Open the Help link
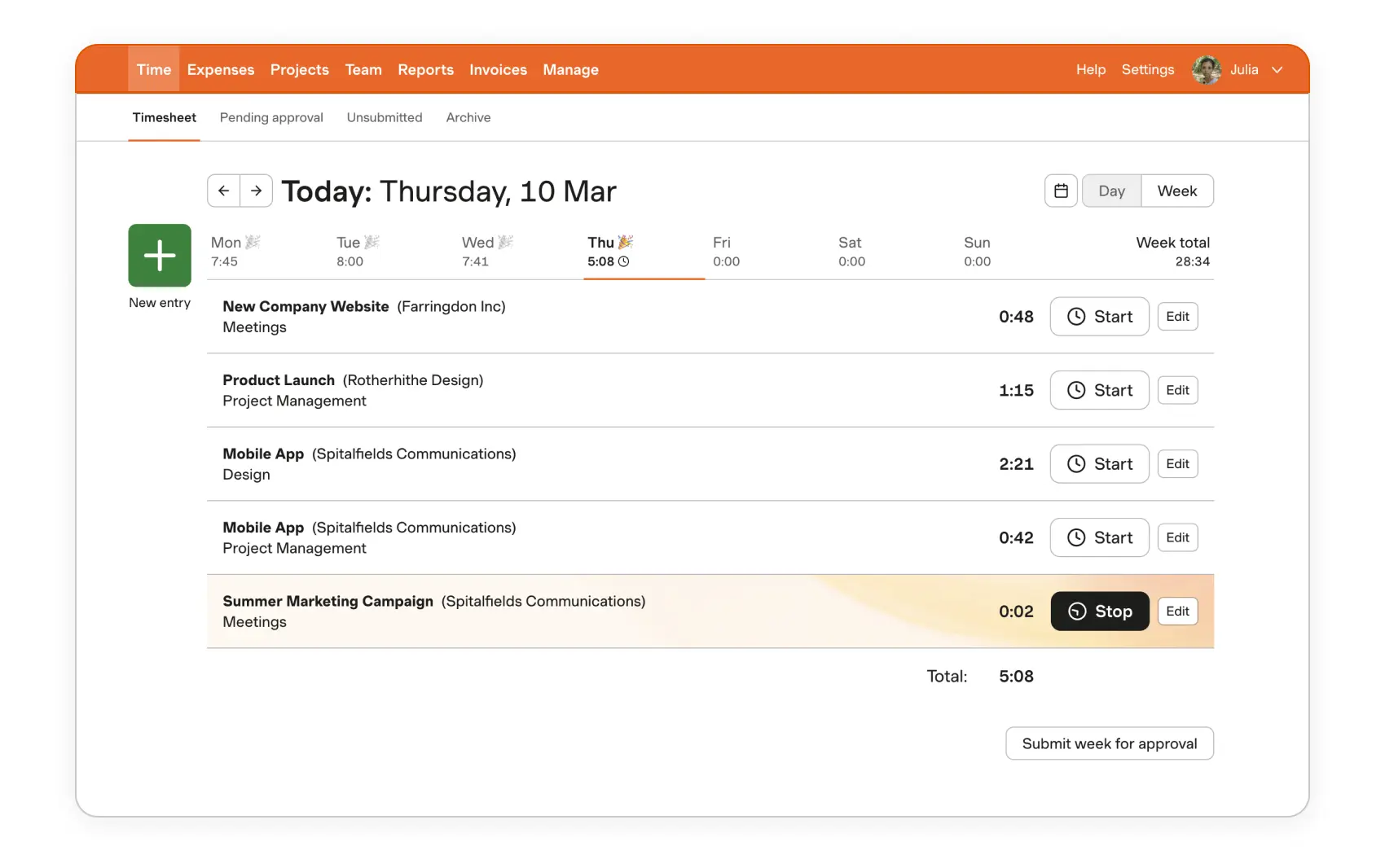The width and height of the screenshot is (1385, 868). coord(1090,70)
